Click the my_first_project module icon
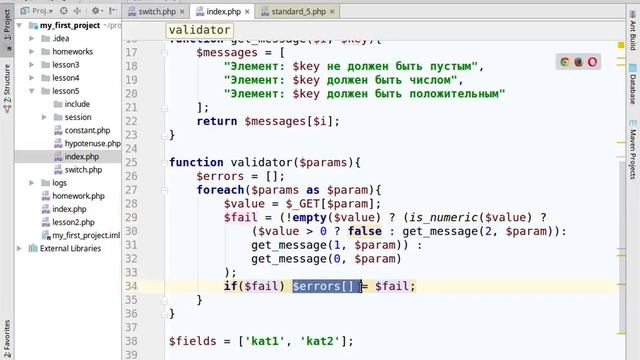The image size is (640, 360). [x=33, y=25]
